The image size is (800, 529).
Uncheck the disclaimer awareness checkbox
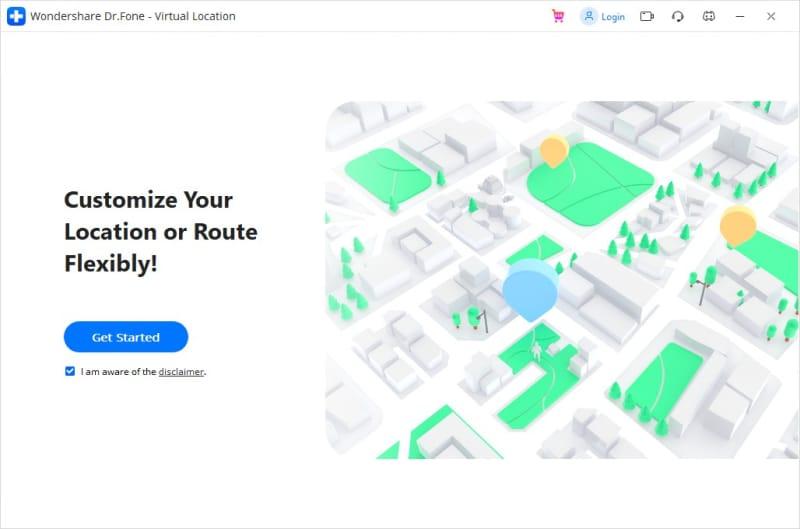[x=70, y=371]
